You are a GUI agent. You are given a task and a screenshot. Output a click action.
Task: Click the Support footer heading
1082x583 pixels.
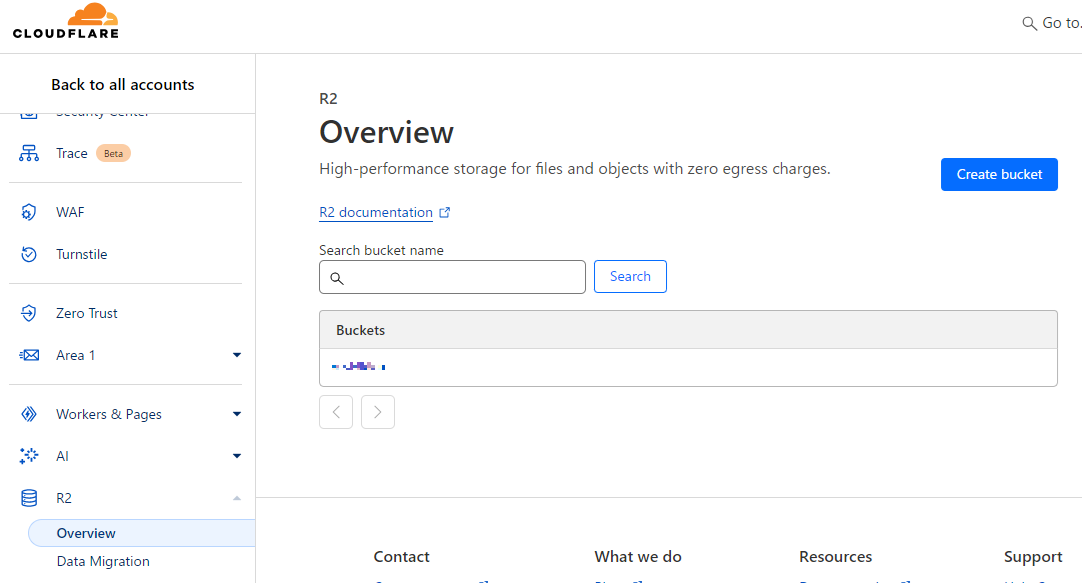pyautogui.click(x=1033, y=557)
